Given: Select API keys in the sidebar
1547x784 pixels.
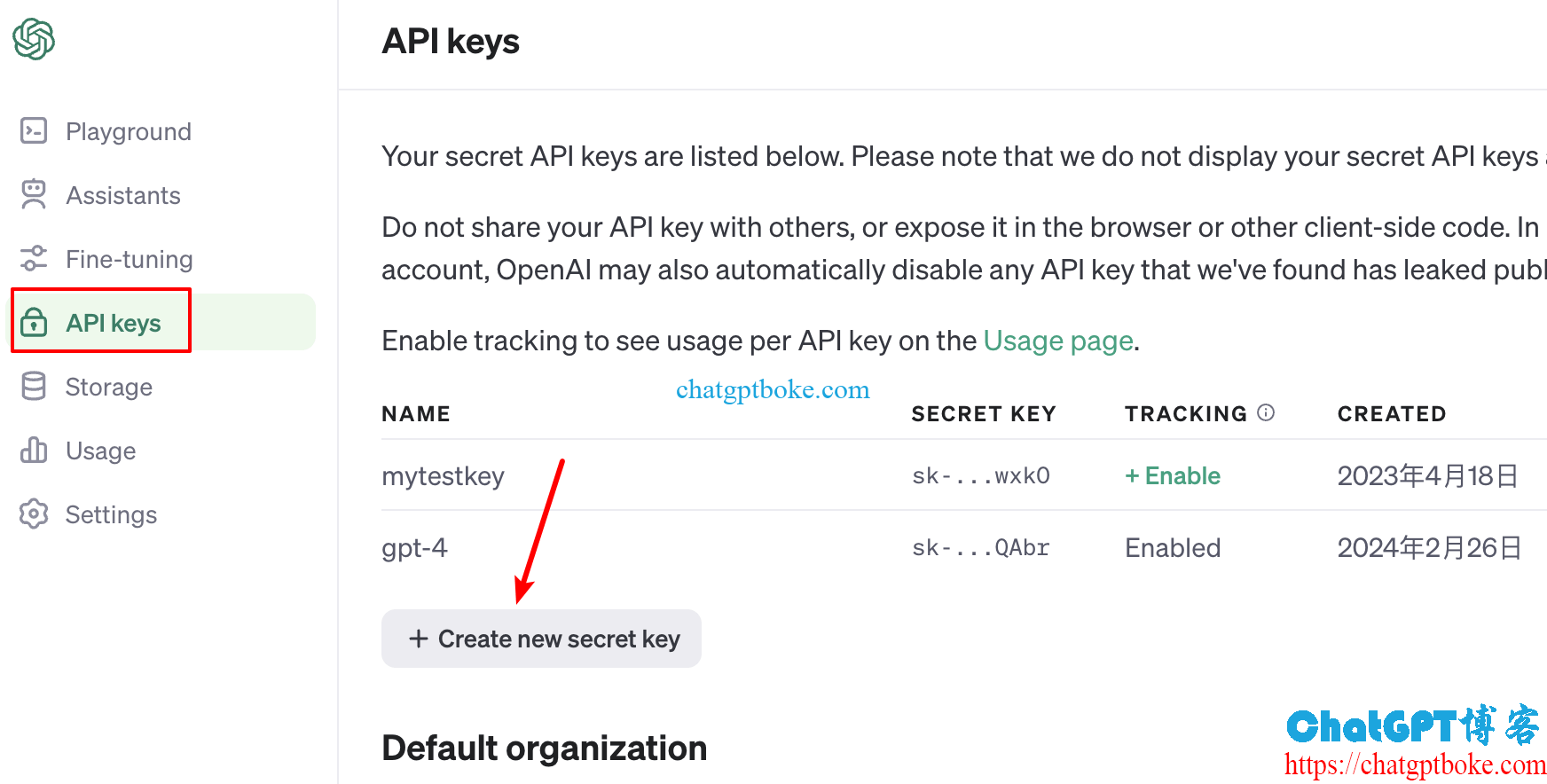Looking at the screenshot, I should click(112, 323).
